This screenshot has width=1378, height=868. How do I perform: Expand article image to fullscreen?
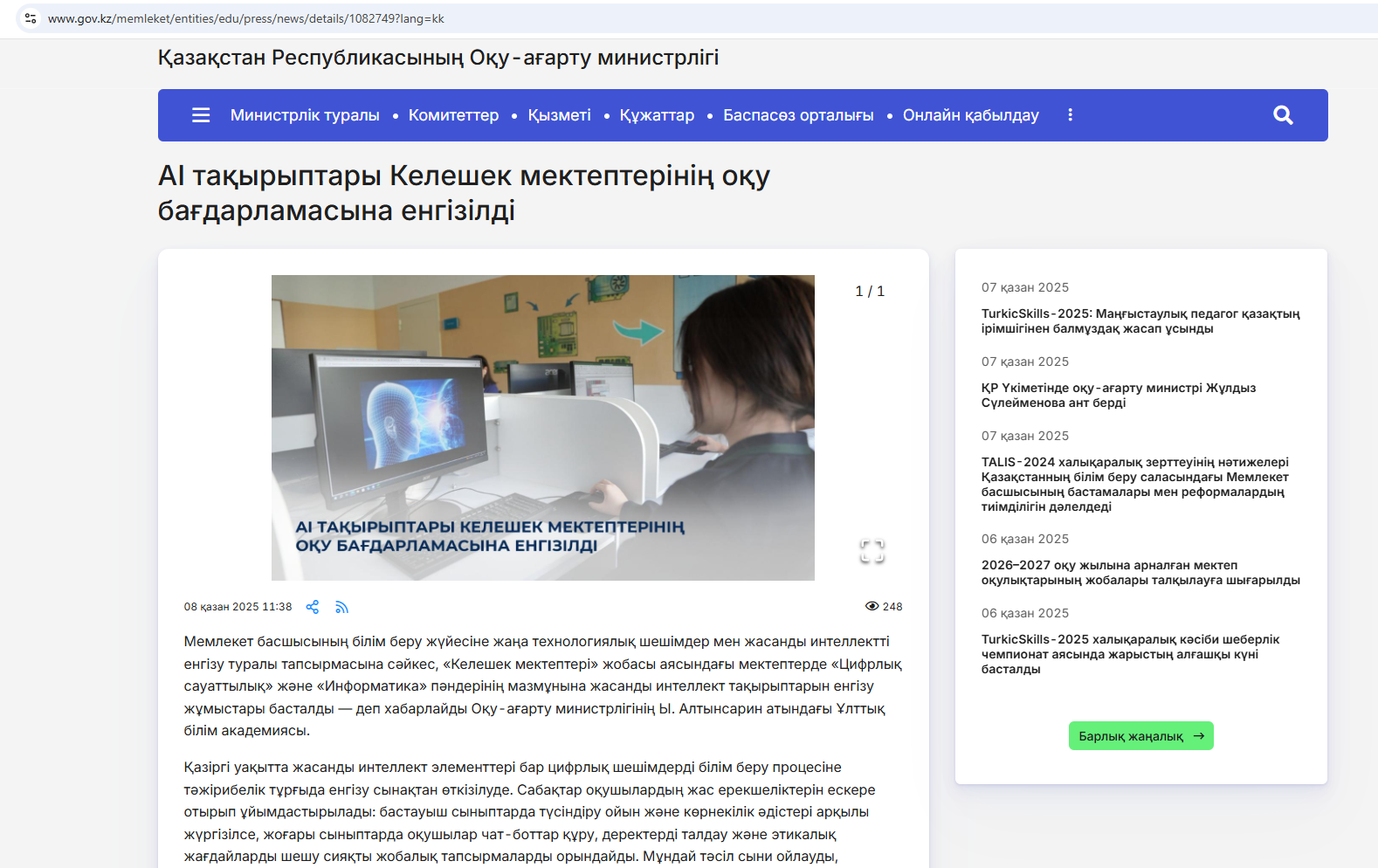coord(872,551)
